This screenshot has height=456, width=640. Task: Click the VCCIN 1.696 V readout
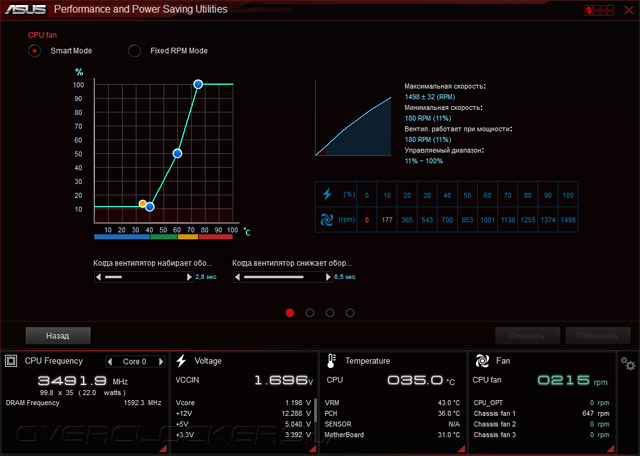pos(244,380)
